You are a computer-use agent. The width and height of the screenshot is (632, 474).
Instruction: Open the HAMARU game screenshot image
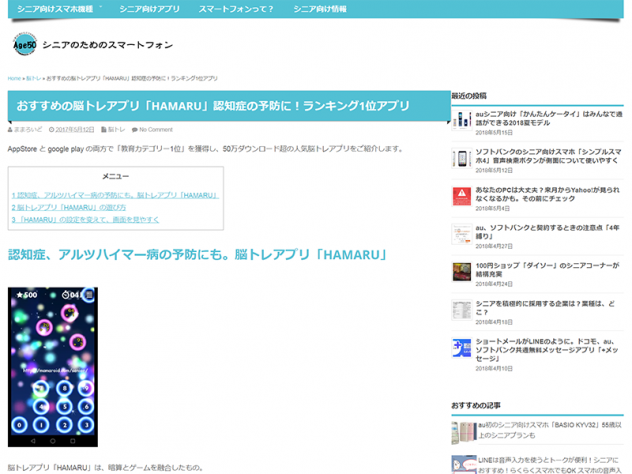click(53, 367)
